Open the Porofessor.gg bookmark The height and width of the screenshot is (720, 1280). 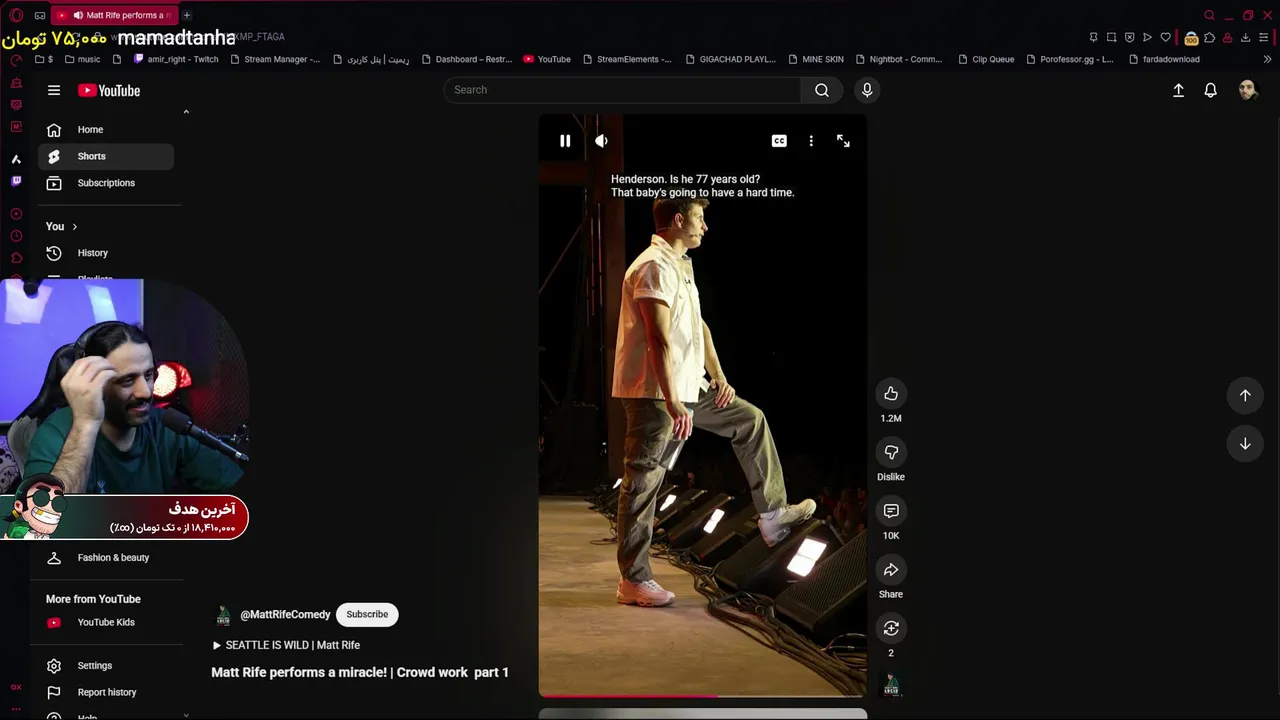coord(1070,59)
